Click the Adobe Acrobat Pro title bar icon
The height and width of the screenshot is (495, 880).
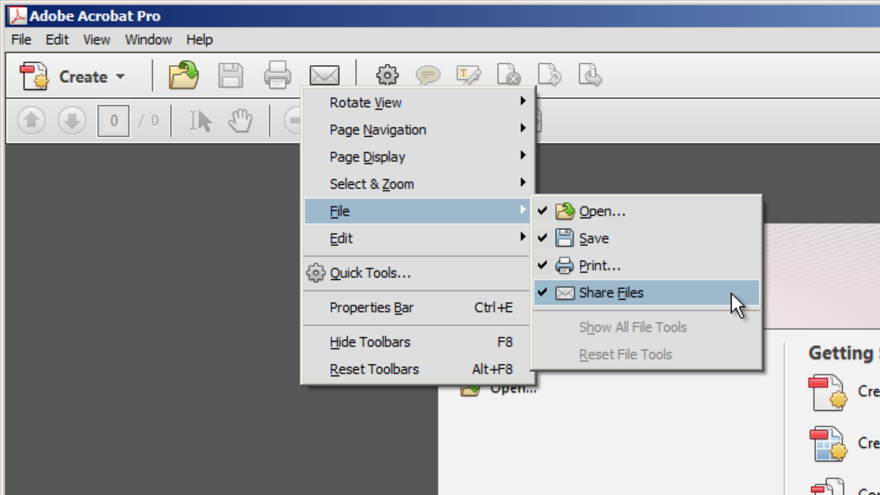(x=17, y=15)
